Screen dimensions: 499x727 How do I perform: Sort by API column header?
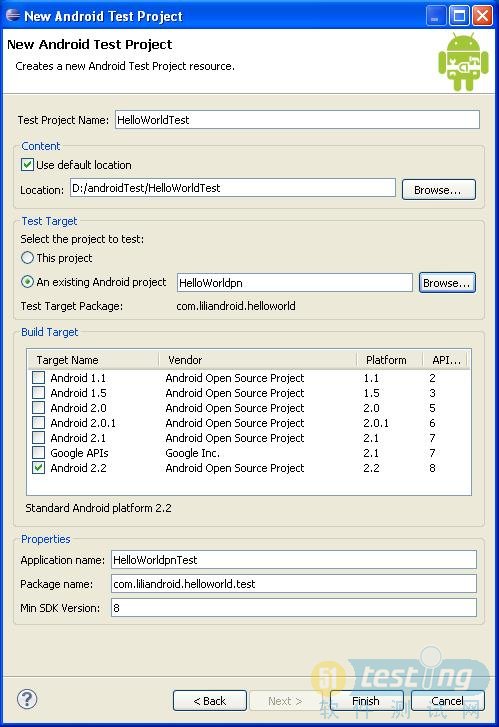point(446,360)
